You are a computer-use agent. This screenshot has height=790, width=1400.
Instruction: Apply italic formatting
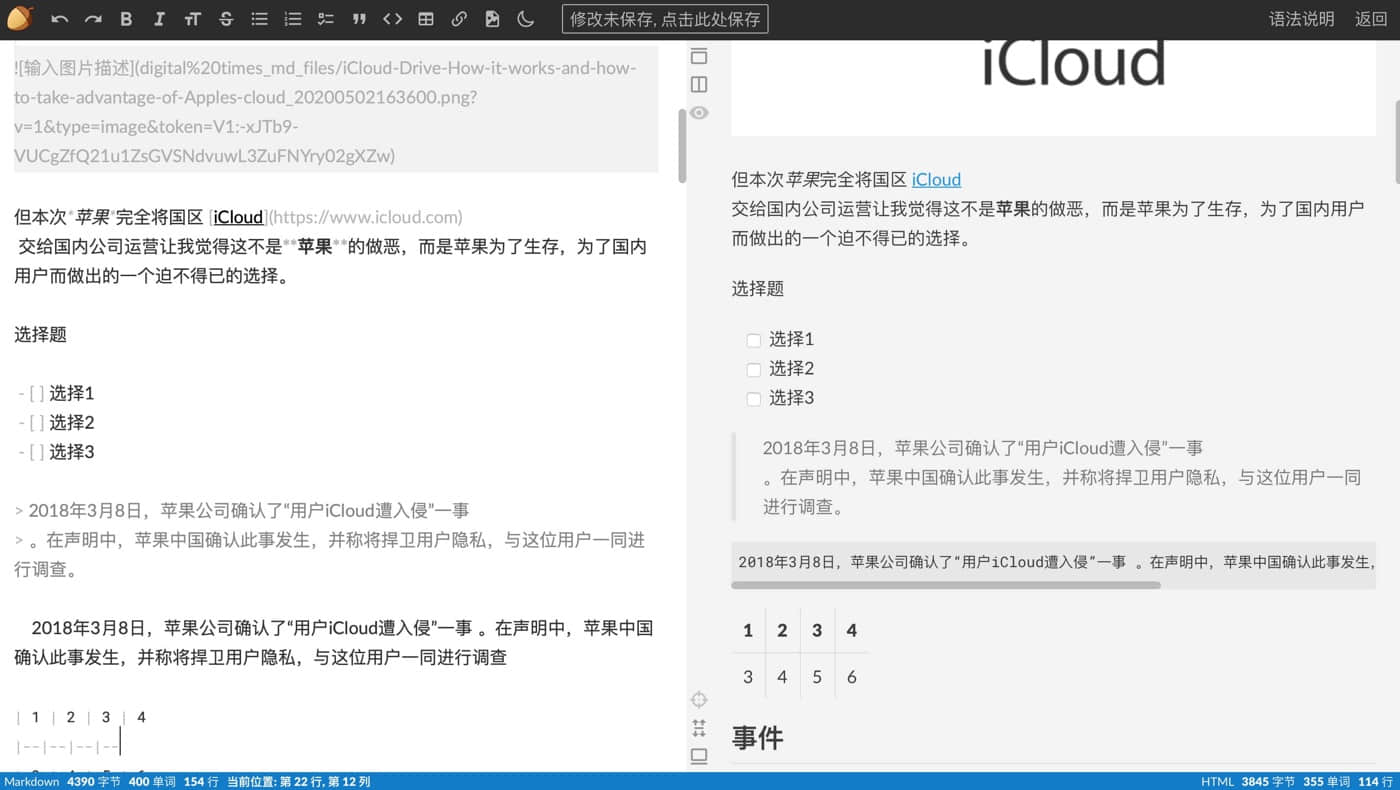159,19
